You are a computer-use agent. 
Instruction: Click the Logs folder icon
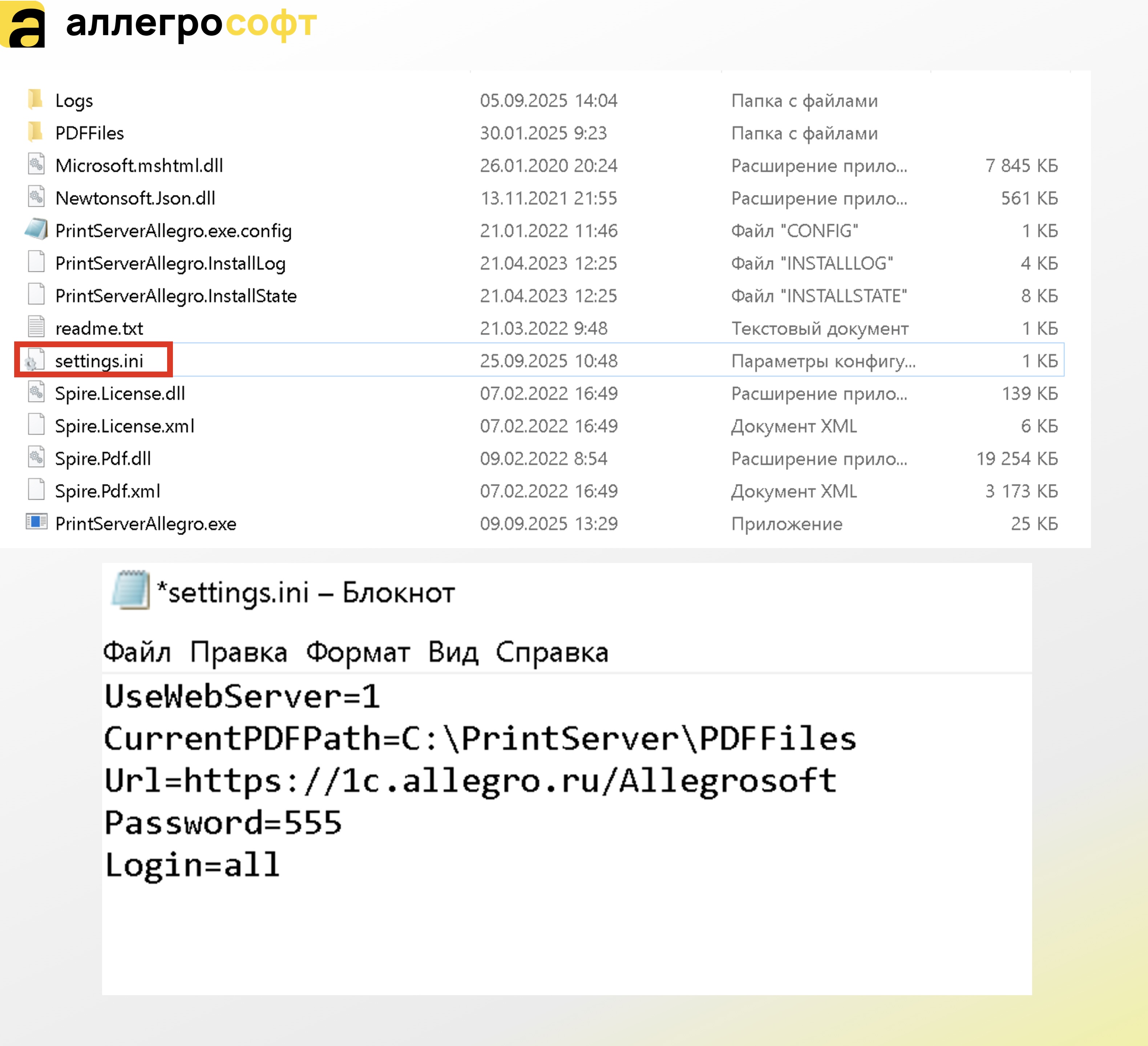35,100
